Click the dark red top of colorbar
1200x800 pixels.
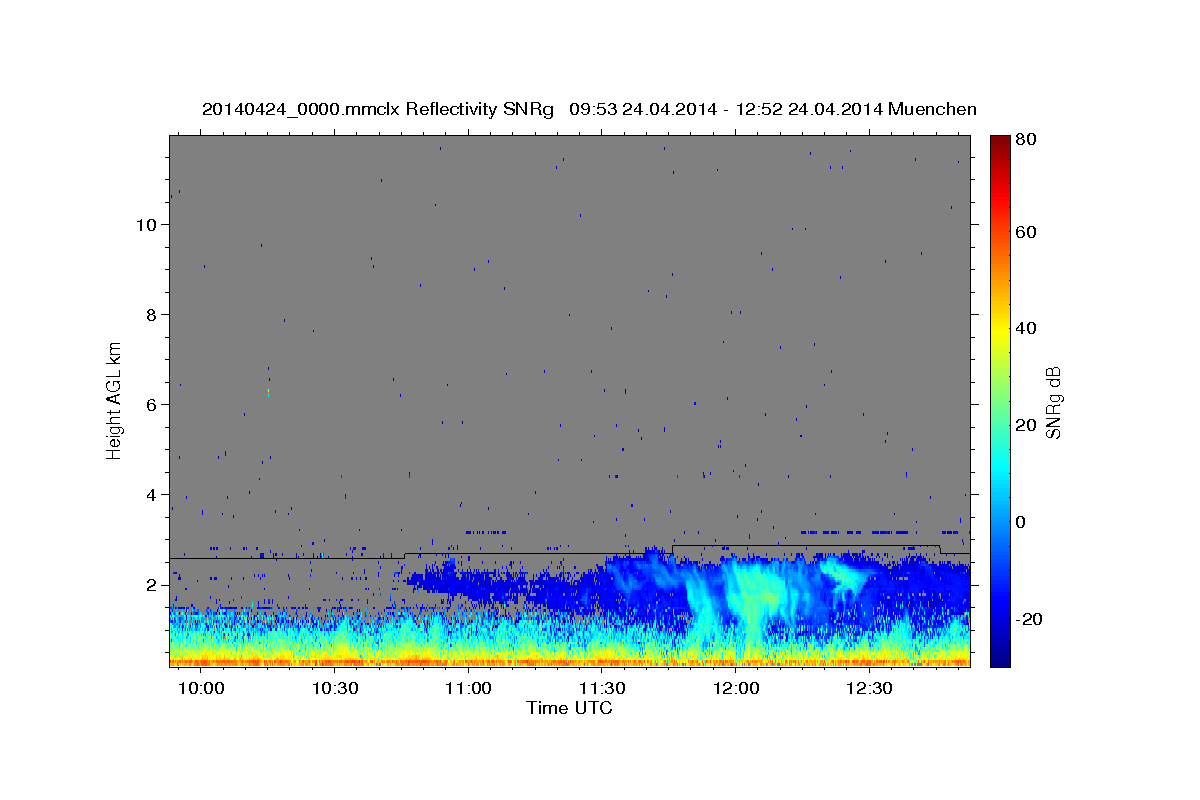point(1000,142)
